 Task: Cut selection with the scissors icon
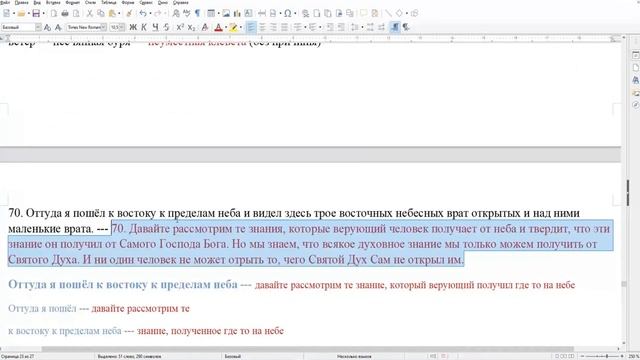[x=89, y=13]
